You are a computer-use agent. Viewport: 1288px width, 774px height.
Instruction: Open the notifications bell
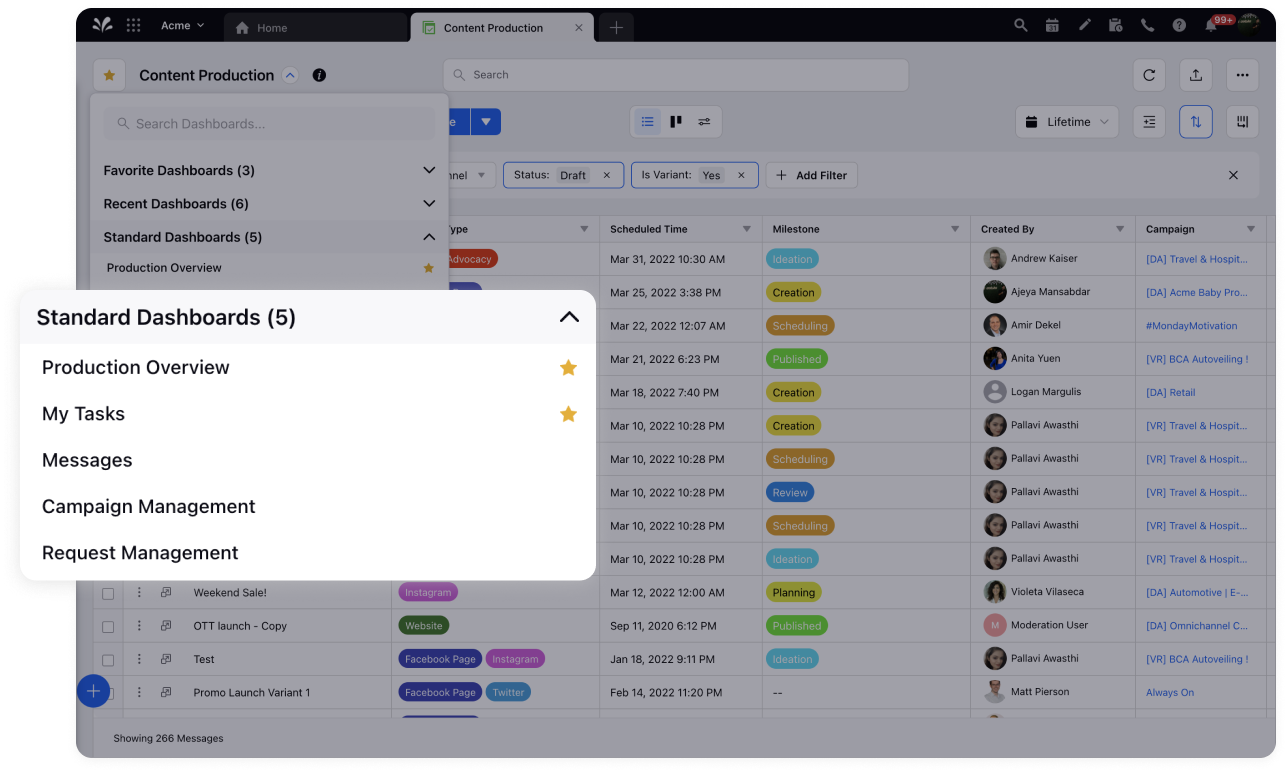(1210, 25)
